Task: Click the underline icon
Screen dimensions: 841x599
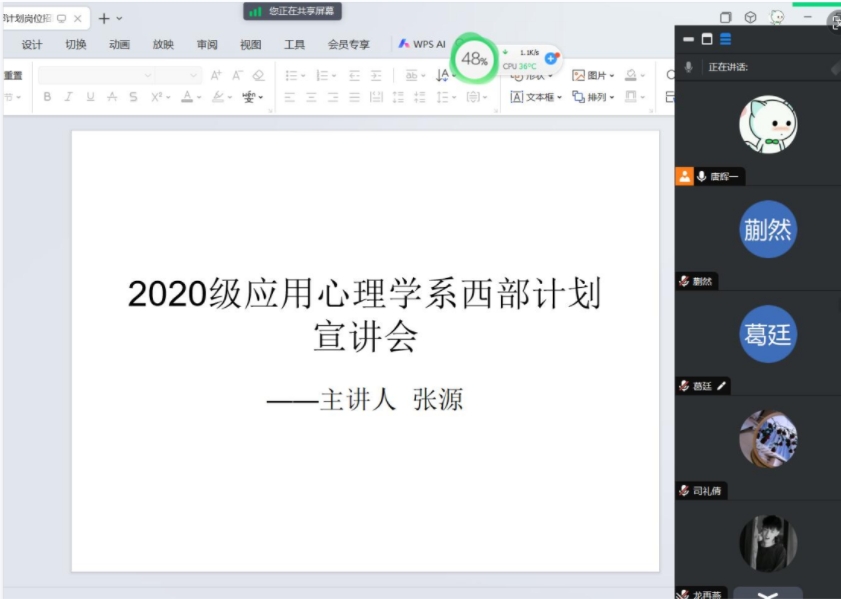Action: coord(90,97)
